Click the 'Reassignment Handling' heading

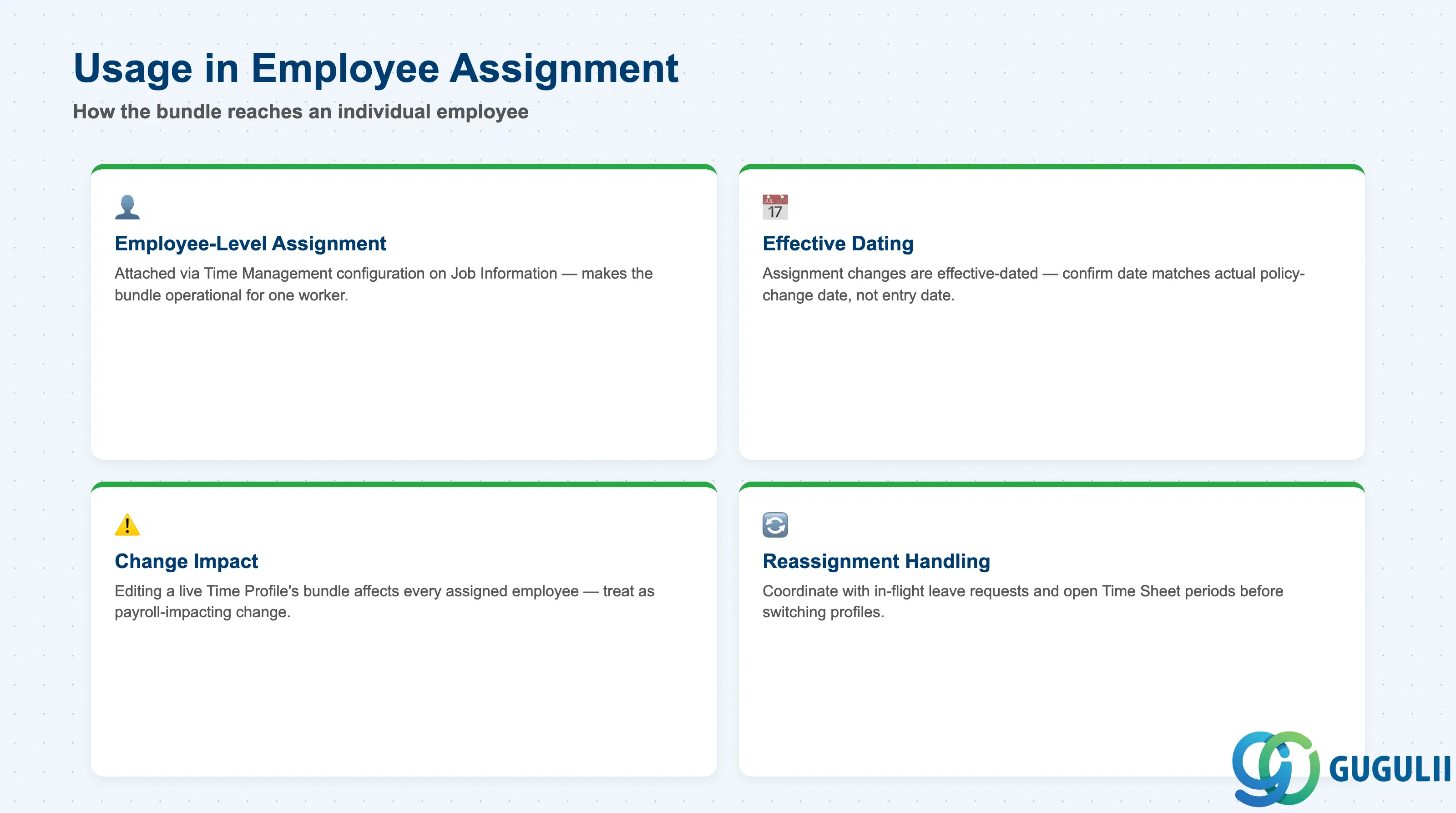click(876, 561)
